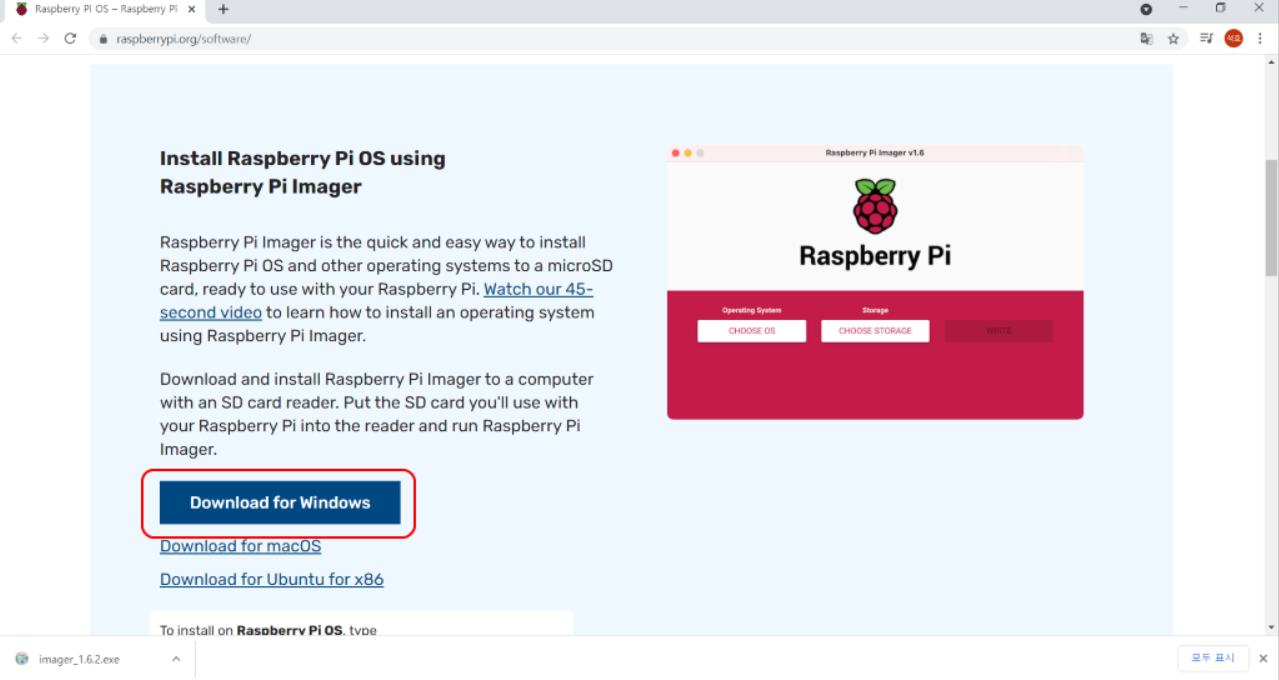Screen dimensions: 1279x680
Task: Click the 모두 표시 show all downloads button
Action: point(1213,658)
